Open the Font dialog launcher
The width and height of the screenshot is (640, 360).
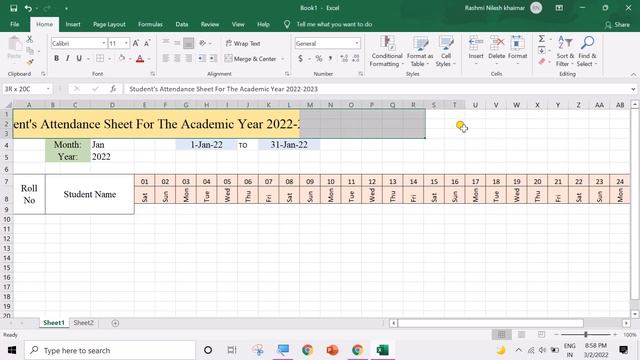(x=152, y=74)
